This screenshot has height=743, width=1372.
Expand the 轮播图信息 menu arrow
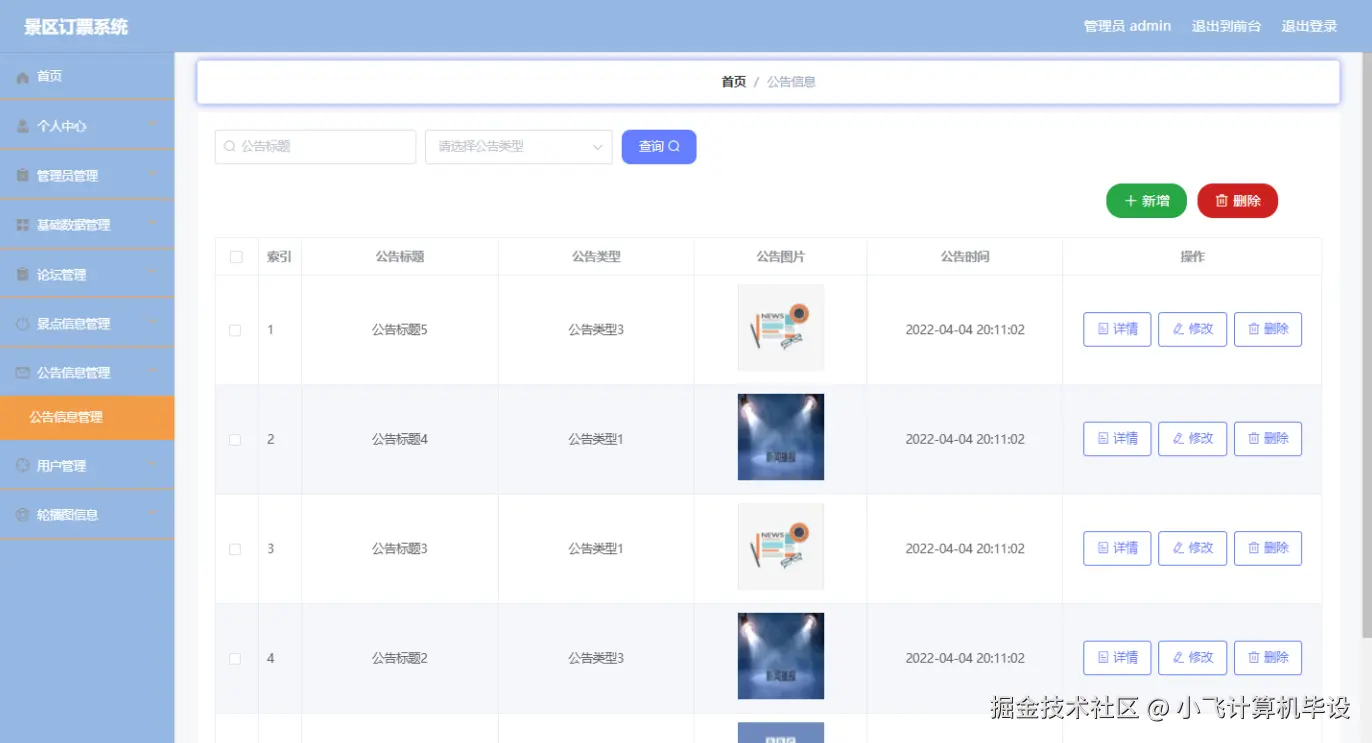point(153,513)
